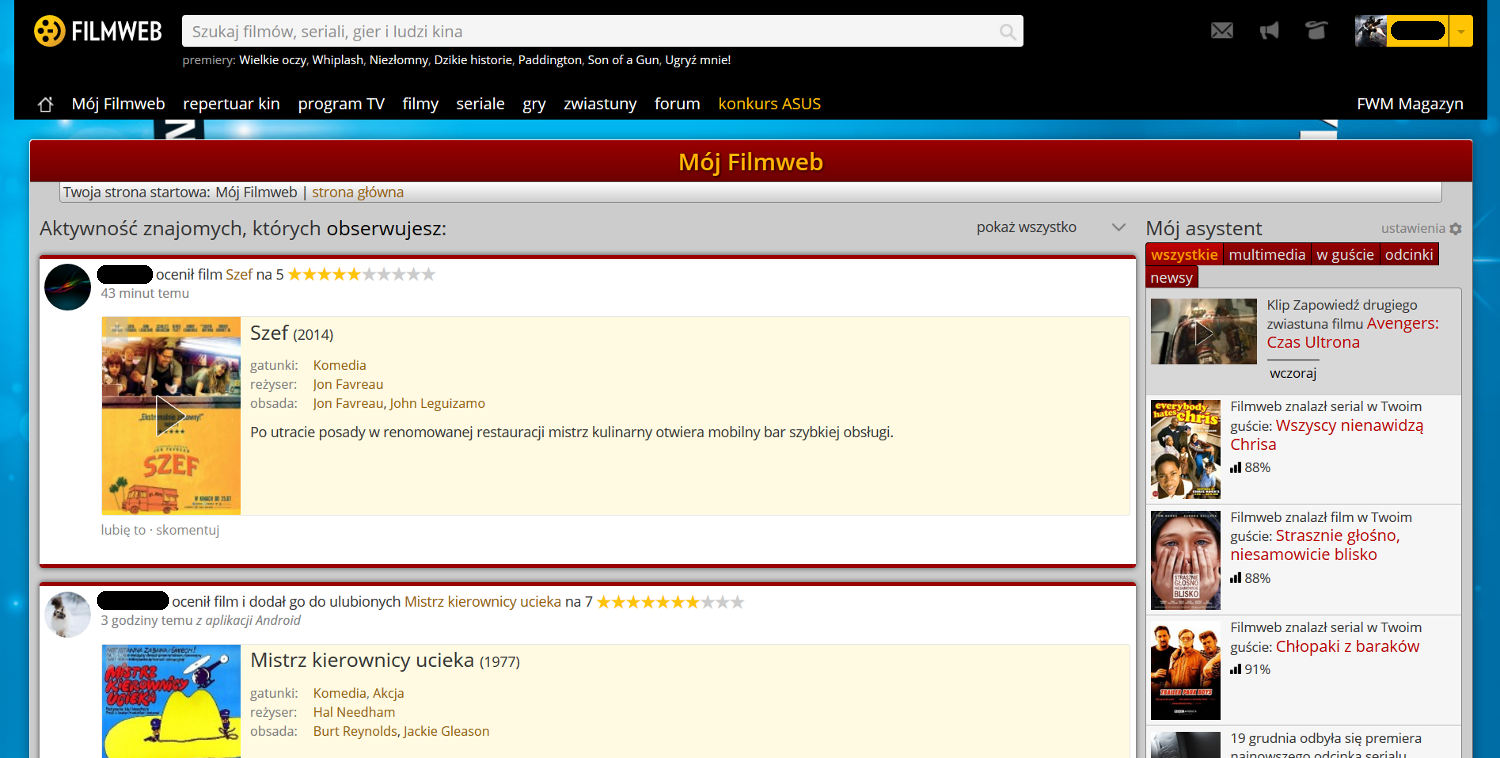Open Mistrz kierownicy ucieka (1977) title
This screenshot has height=758, width=1500.
[385, 661]
